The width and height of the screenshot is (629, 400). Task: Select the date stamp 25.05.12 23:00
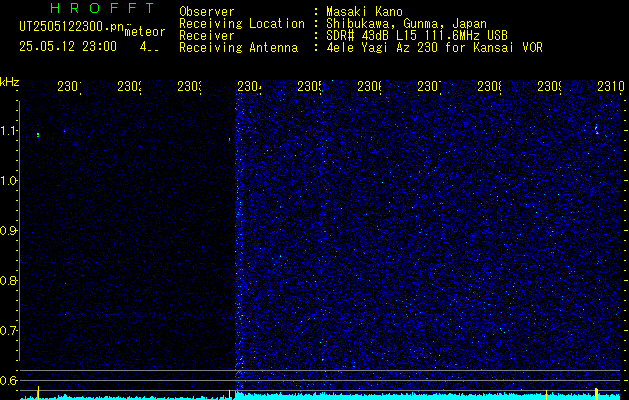click(68, 47)
